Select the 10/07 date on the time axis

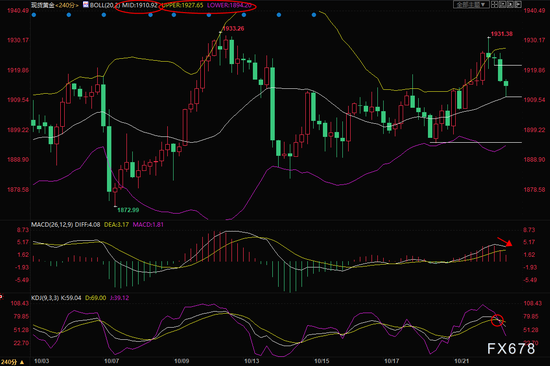(112, 361)
